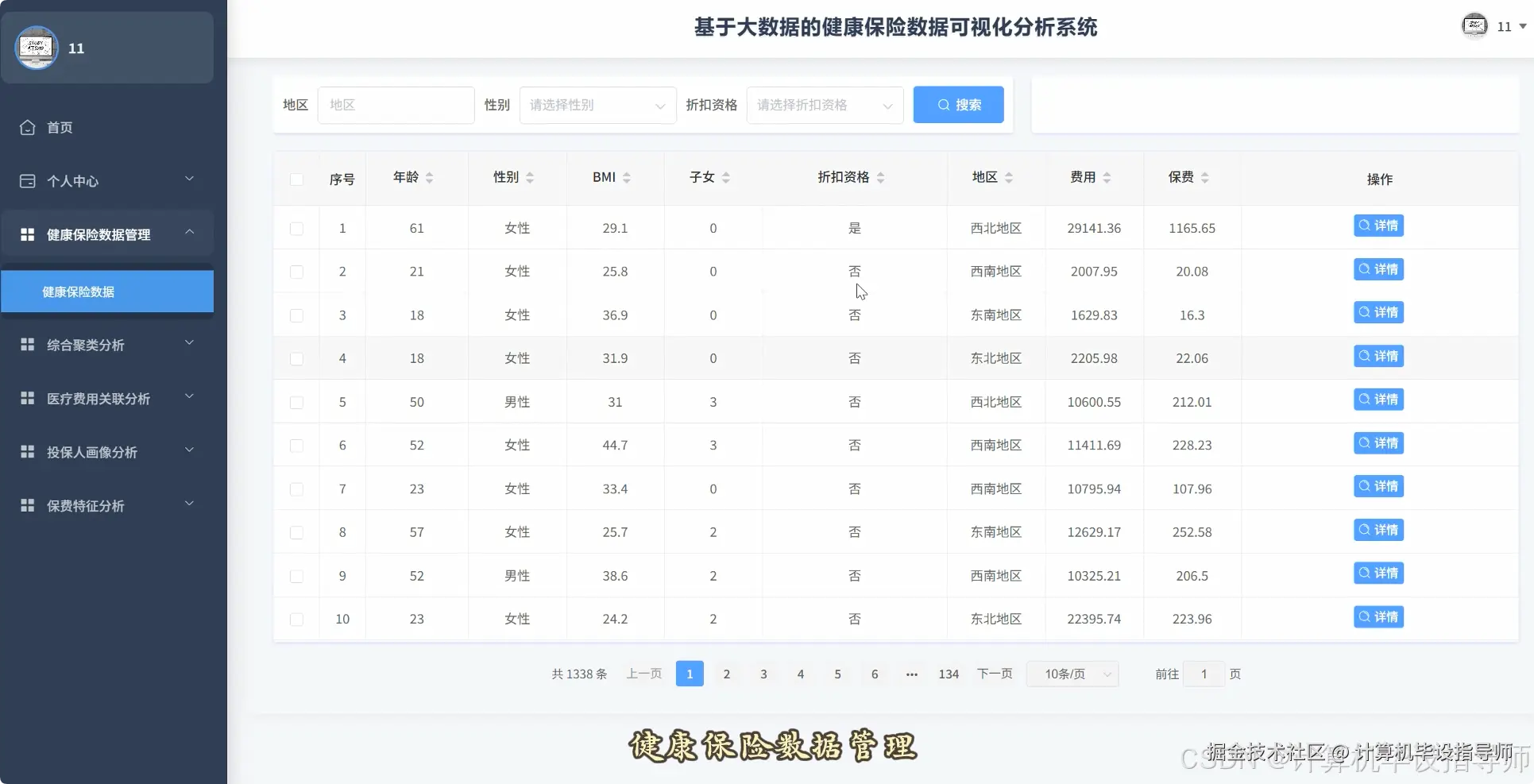Click the 医疗费用关联分析 sidebar icon
The height and width of the screenshot is (784, 1534).
click(x=27, y=398)
